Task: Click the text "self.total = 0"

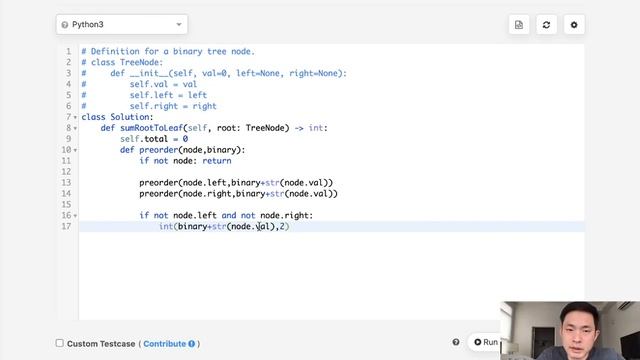Action: (x=154, y=139)
